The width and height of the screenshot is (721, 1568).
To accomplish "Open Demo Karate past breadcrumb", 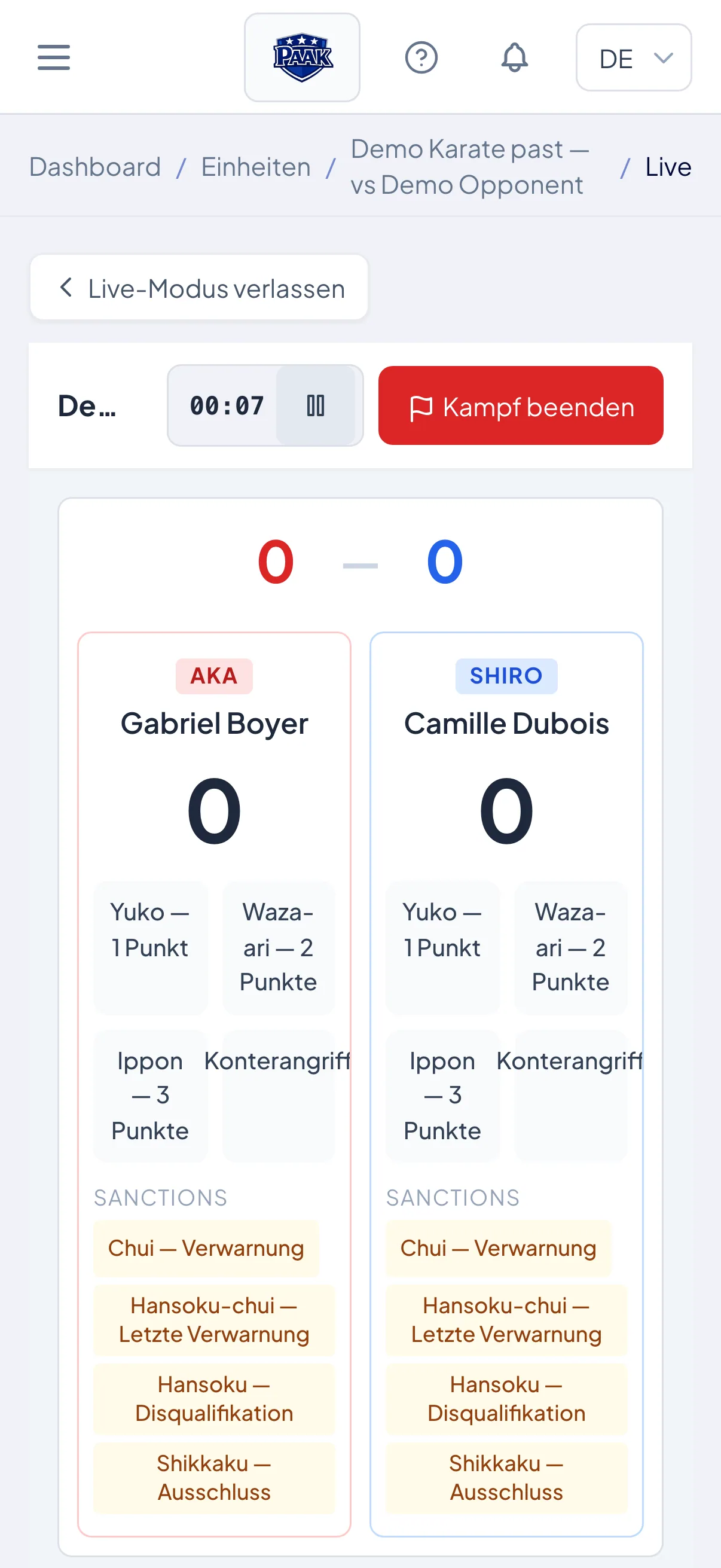I will (470, 167).
